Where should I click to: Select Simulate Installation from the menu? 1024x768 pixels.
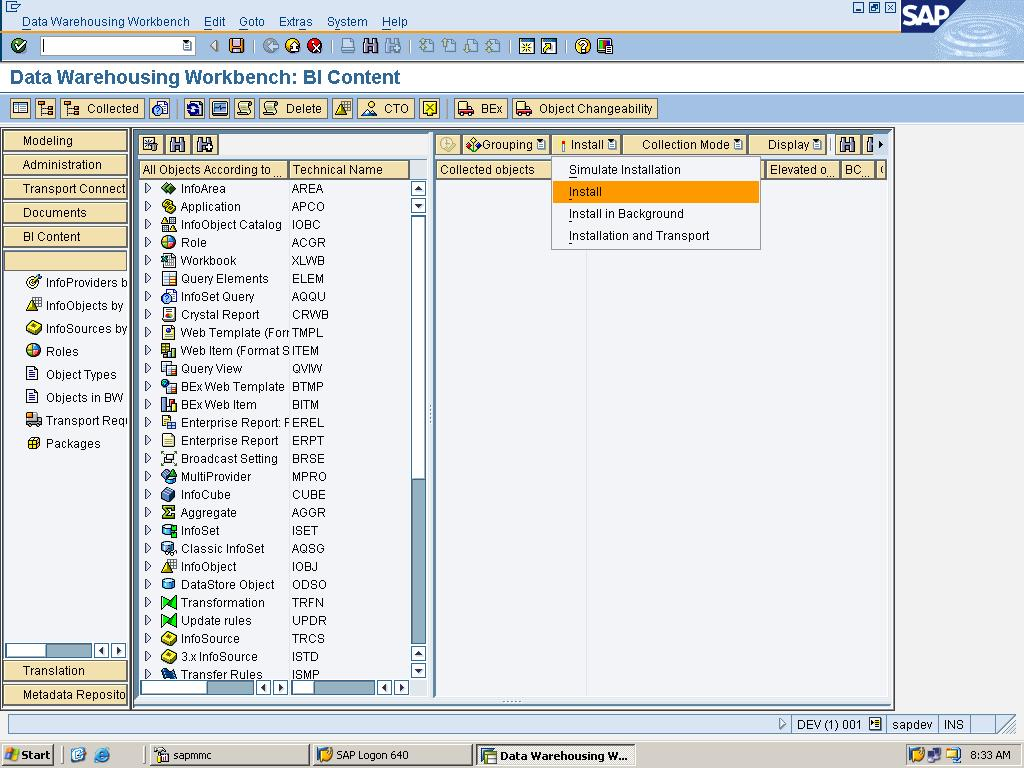click(x=656, y=170)
